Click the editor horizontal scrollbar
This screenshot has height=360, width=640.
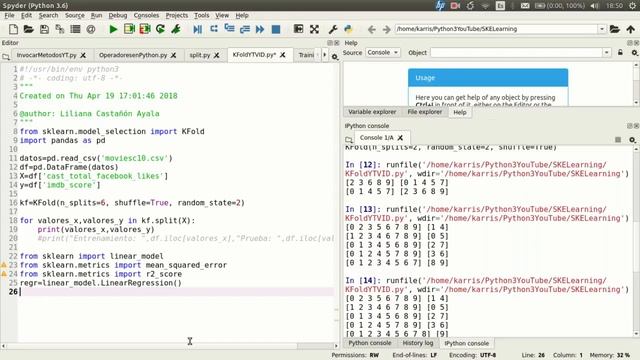(169, 346)
